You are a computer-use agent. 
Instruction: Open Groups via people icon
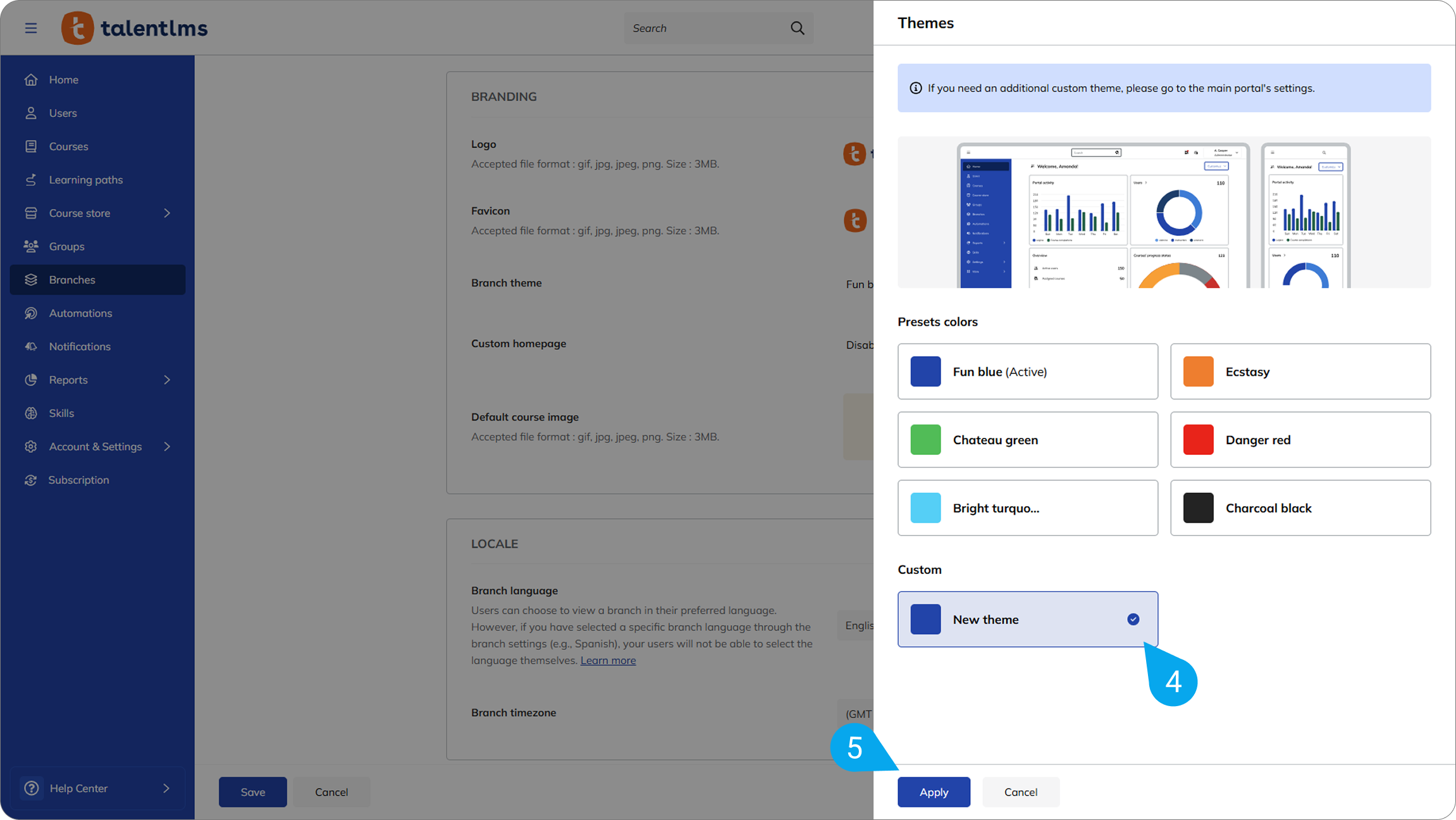point(30,246)
